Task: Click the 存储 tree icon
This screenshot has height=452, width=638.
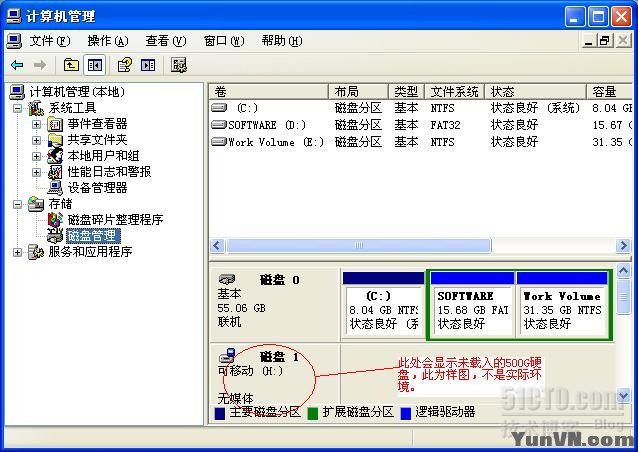Action: tap(36, 204)
